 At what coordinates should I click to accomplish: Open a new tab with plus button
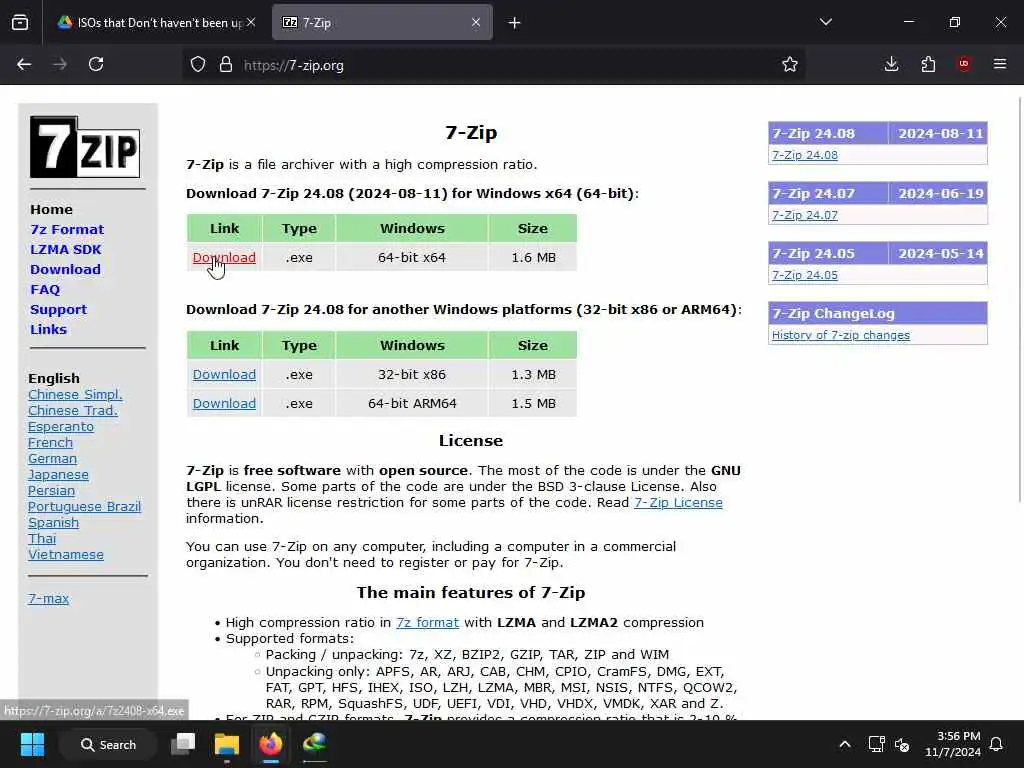515,23
